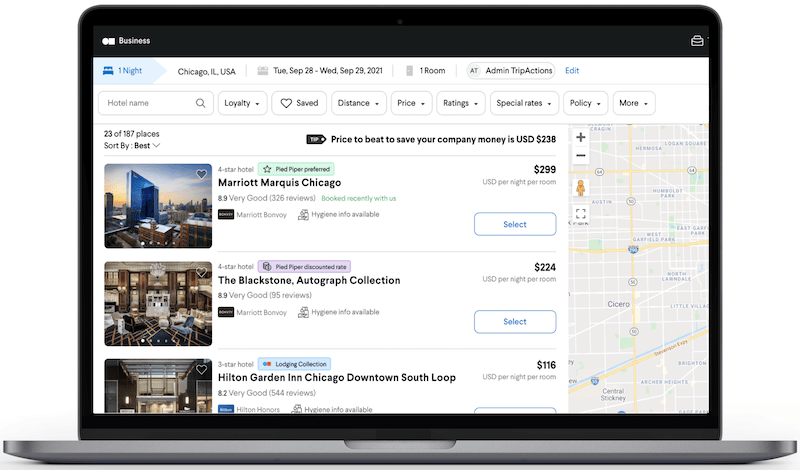Click the $224 price for The Blackstone
Screen dimensions: 800x470
tap(545, 267)
